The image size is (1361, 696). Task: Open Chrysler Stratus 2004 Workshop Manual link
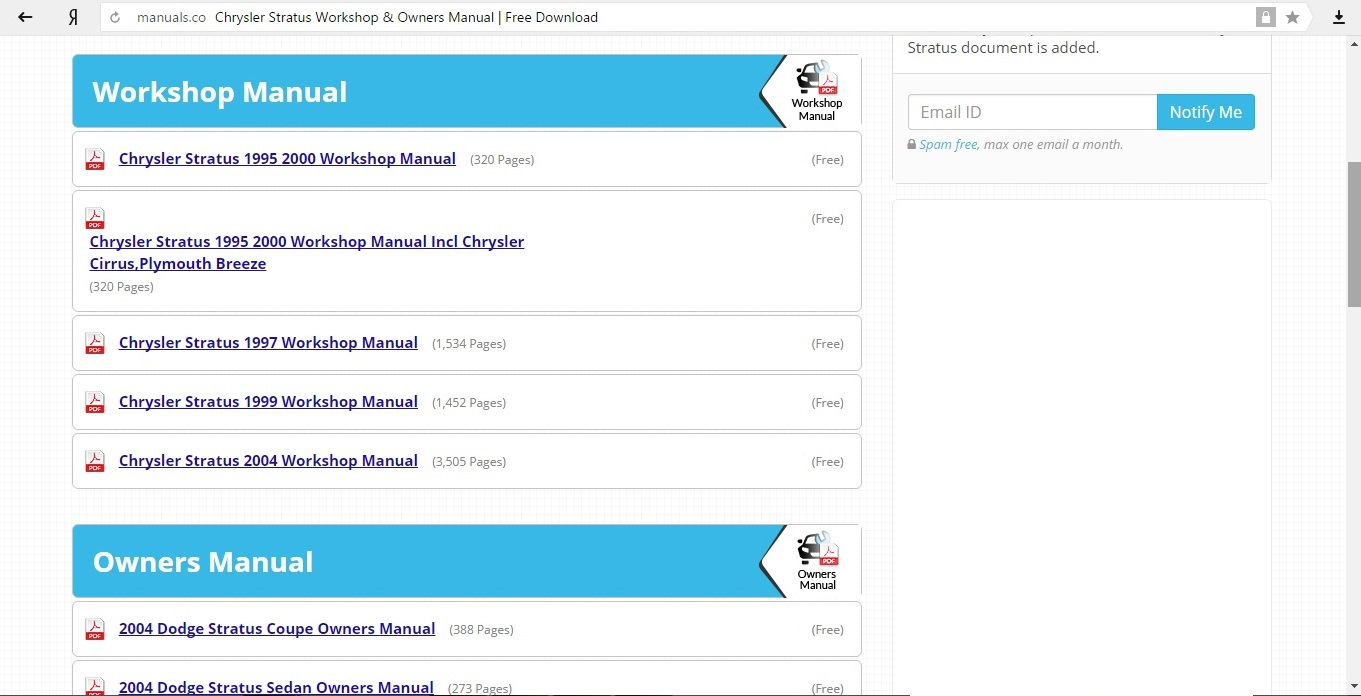click(x=268, y=460)
